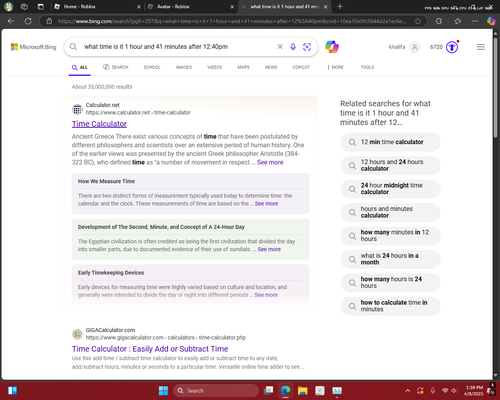Open Copilot colorful logo next to search
The height and width of the screenshot is (400, 500).
coord(332,47)
